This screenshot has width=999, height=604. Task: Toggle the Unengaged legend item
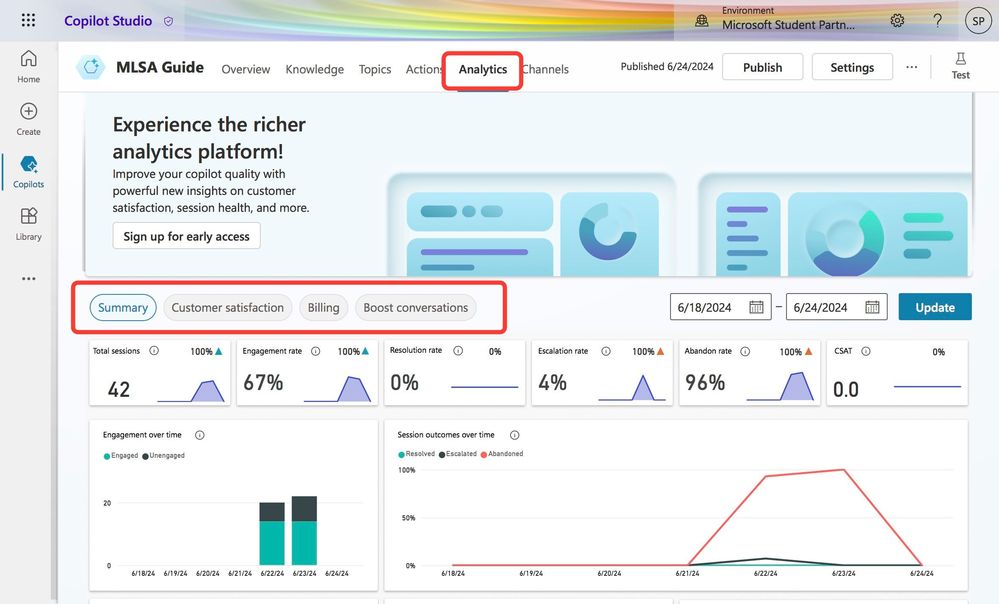click(164, 456)
